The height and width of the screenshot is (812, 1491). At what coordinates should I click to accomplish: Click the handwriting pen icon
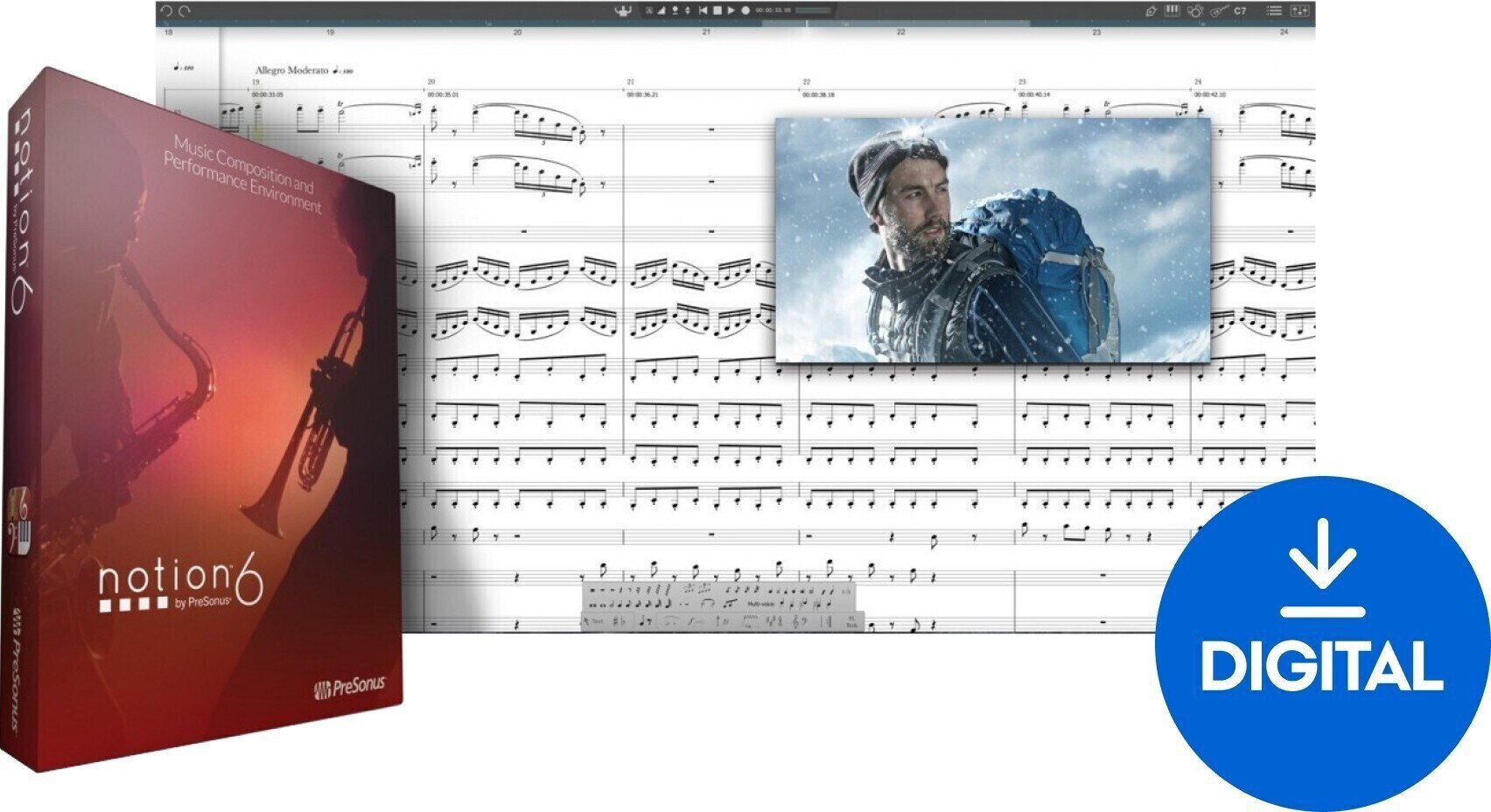point(1151,10)
